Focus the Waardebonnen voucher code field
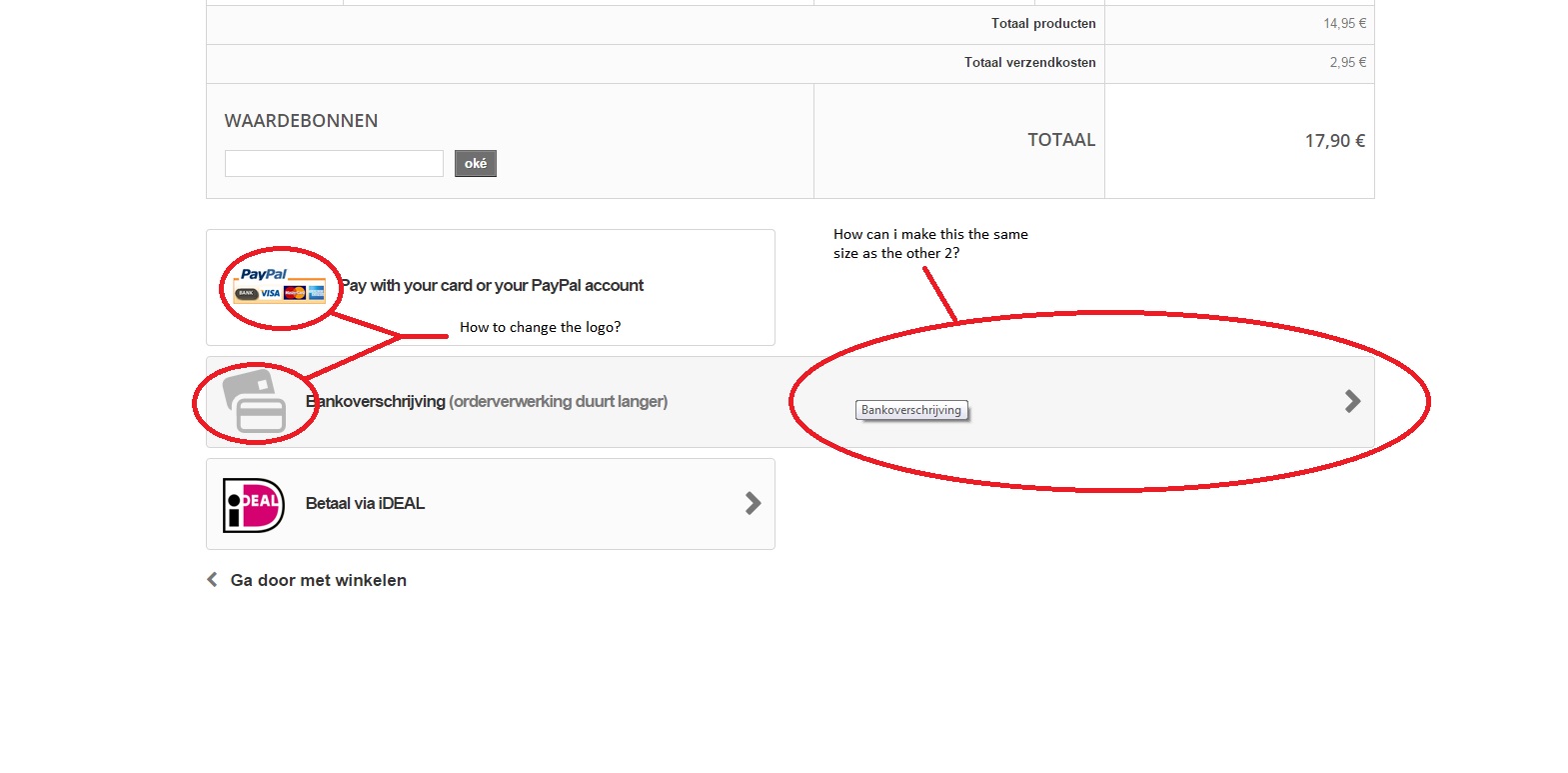This screenshot has height=773, width=1568. tap(334, 164)
